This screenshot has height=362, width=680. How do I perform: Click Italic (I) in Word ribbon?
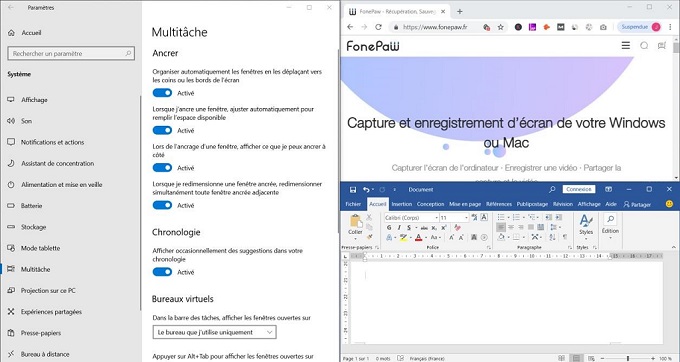pyautogui.click(x=399, y=228)
